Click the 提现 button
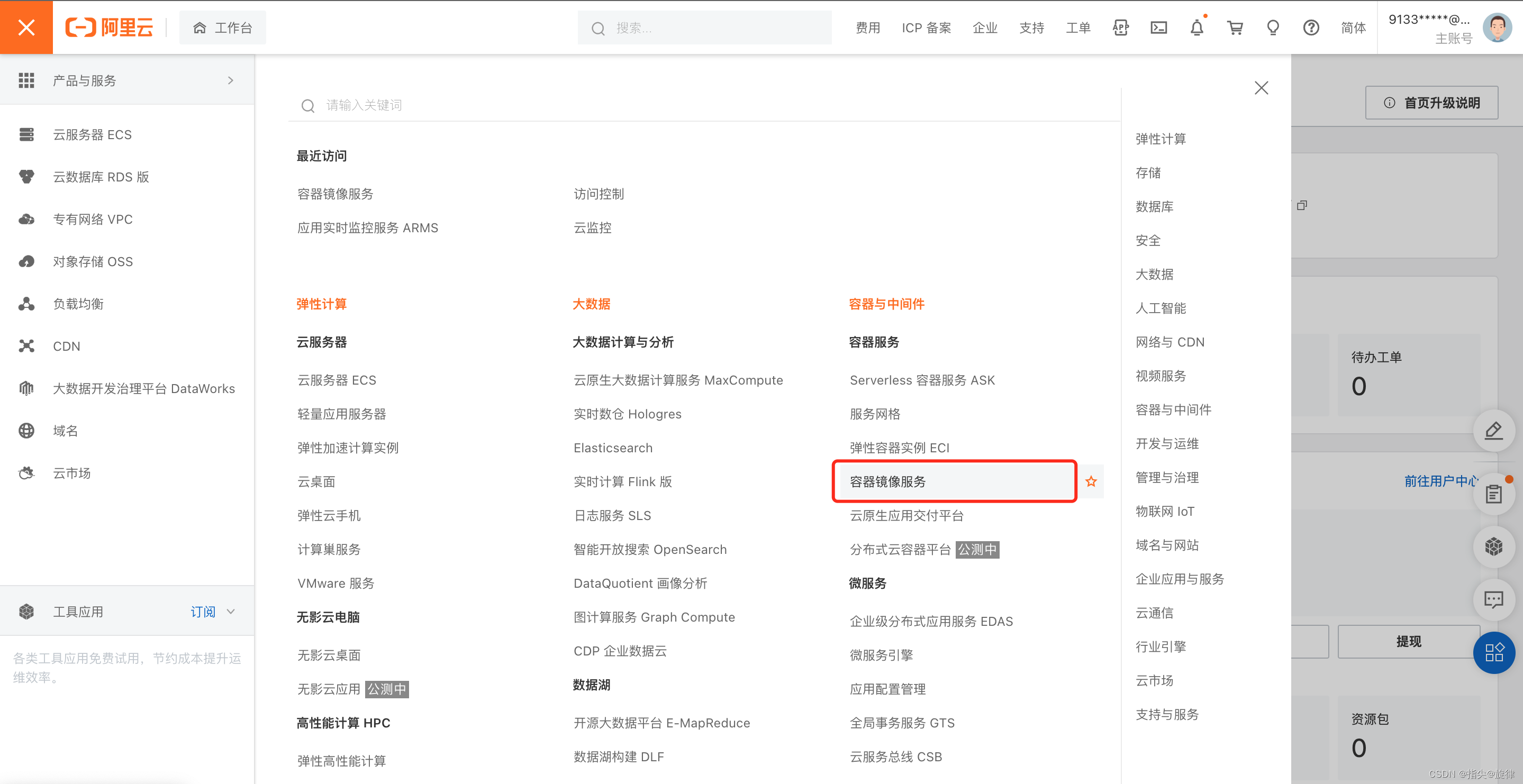This screenshot has width=1523, height=784. point(1408,642)
